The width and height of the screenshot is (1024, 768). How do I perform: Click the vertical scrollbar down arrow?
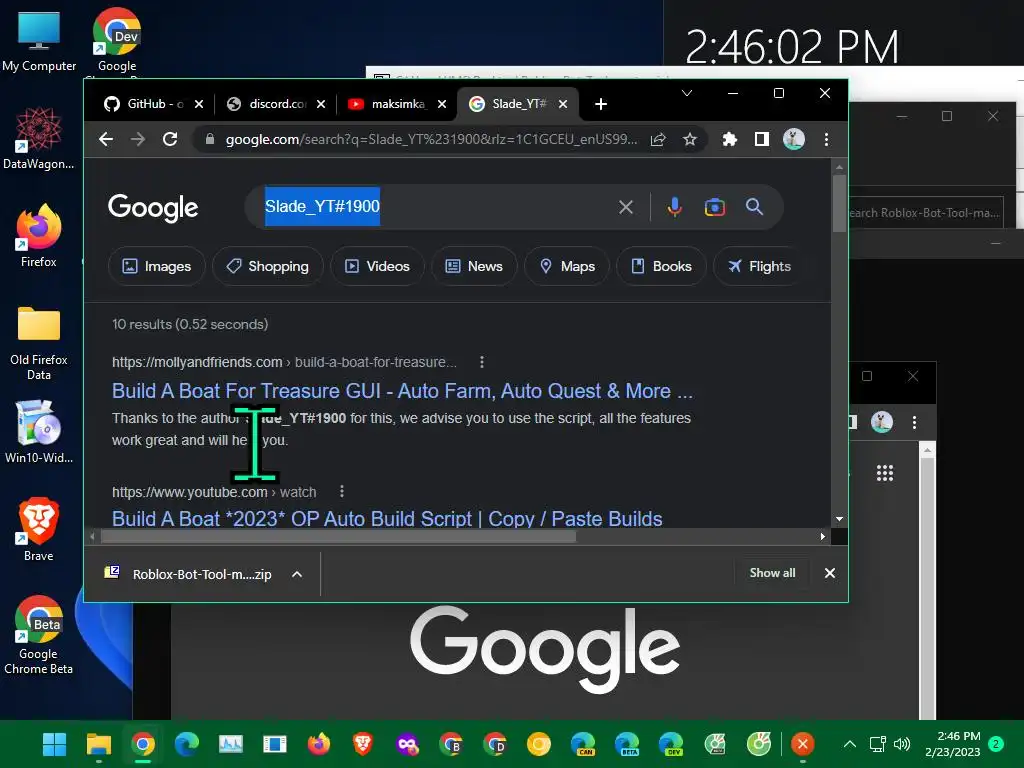click(839, 519)
